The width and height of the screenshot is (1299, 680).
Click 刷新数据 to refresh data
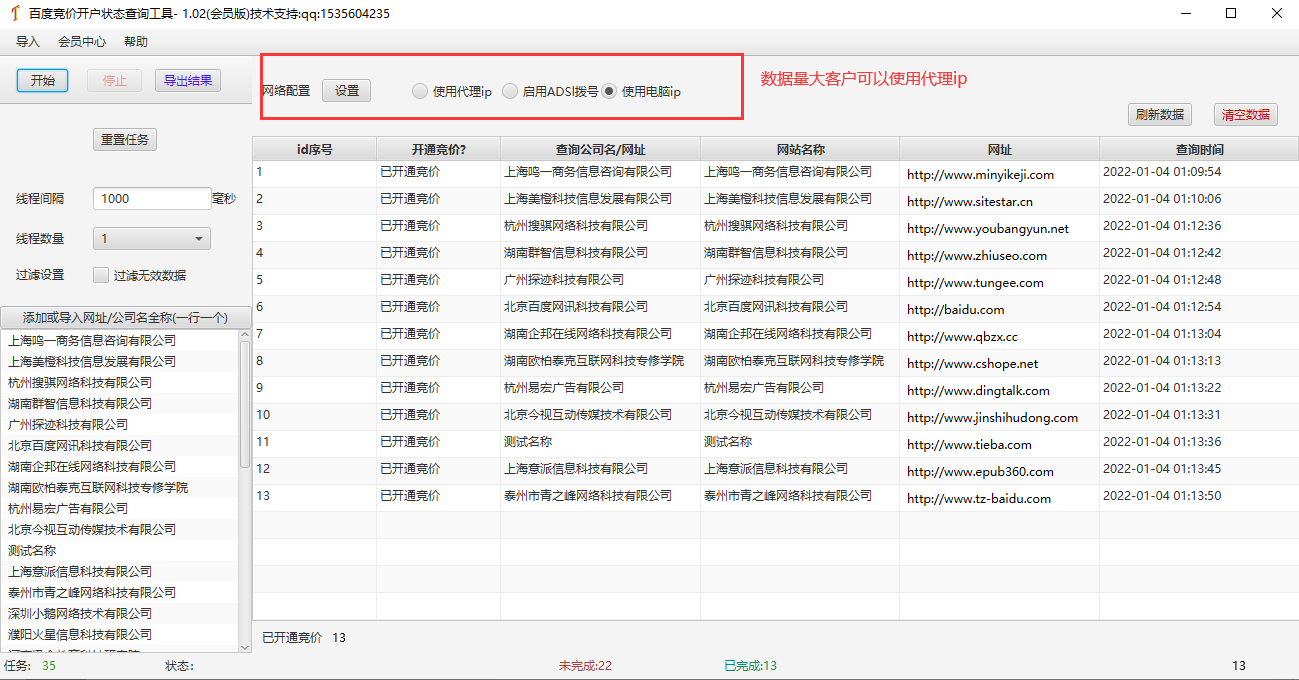pos(1159,115)
